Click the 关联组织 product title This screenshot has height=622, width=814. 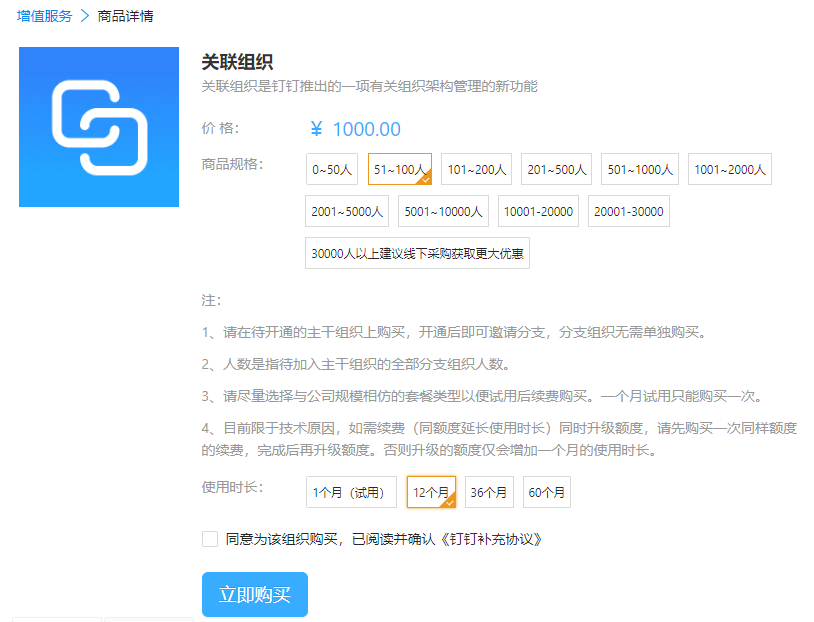[x=237, y=62]
